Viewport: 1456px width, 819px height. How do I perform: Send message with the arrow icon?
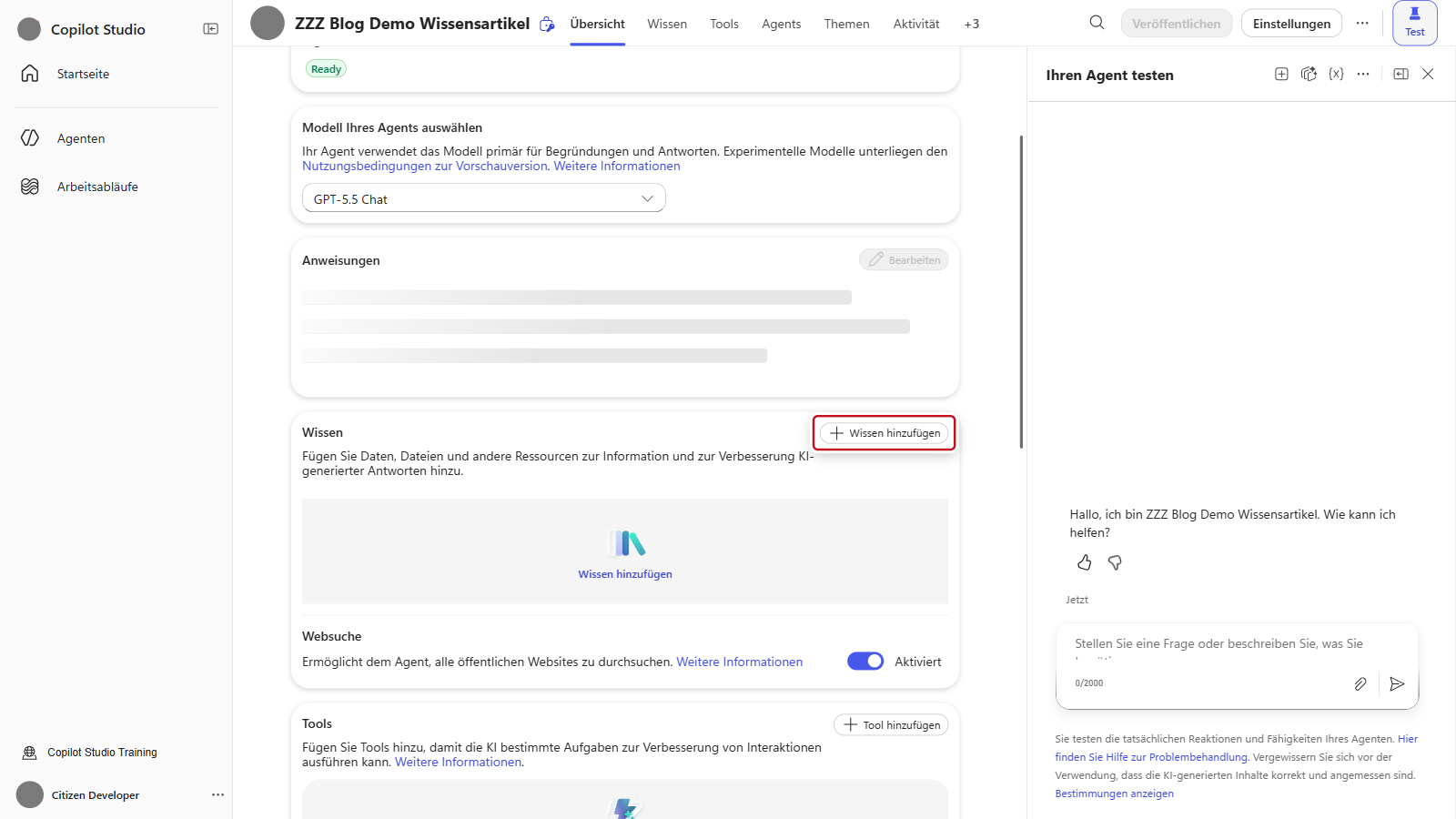[1397, 683]
